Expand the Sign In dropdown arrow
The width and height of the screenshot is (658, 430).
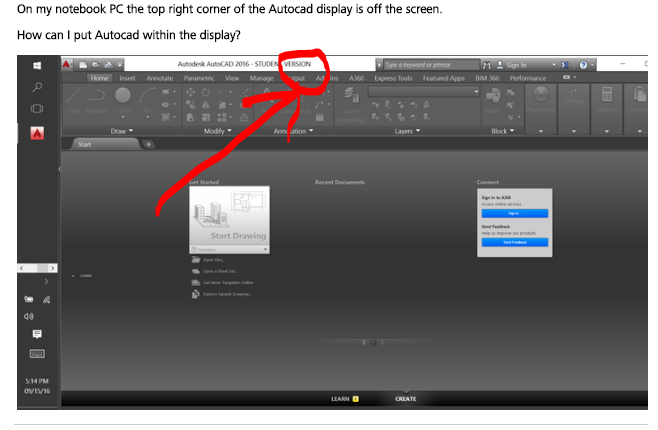coord(554,65)
